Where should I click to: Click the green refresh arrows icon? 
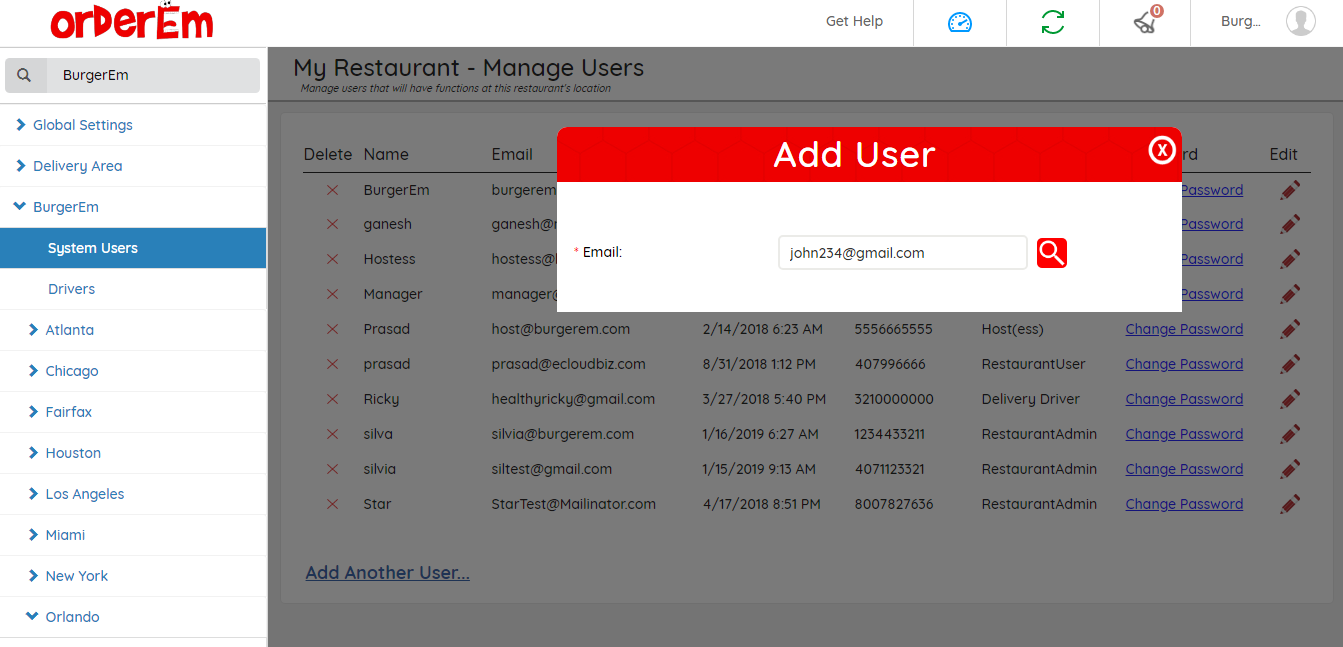tap(1052, 22)
